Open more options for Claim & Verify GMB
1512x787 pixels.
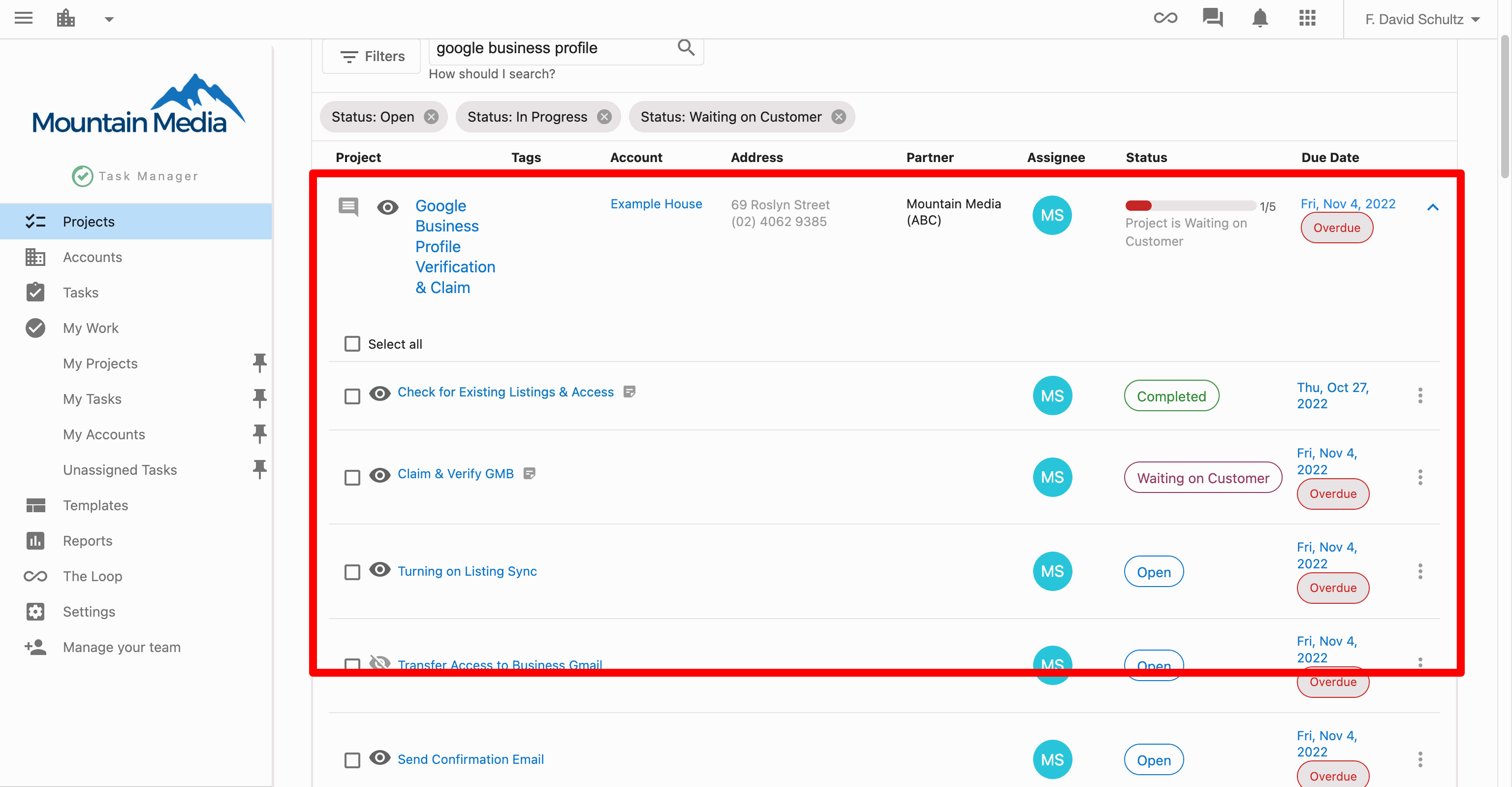click(x=1420, y=477)
